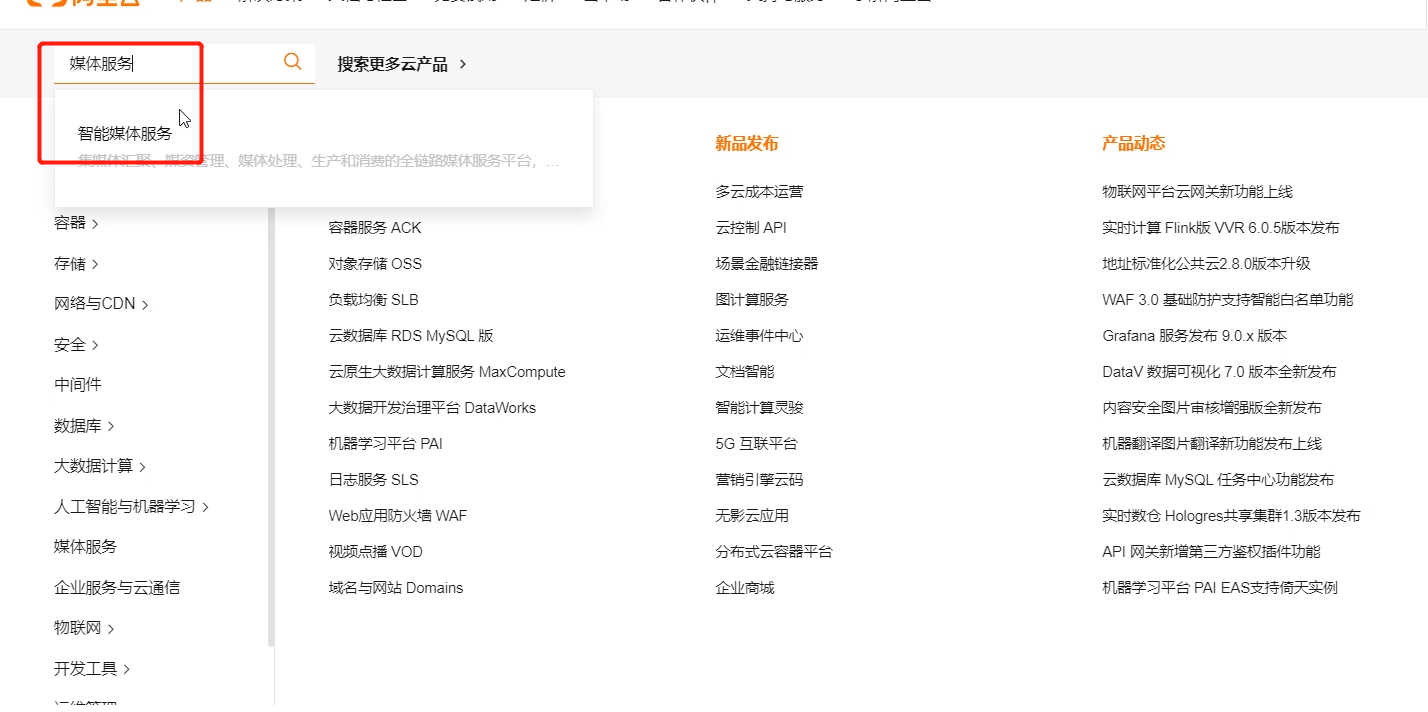
Task: Open API 网关新增第三方鉴权插件功能
Action: coord(1211,552)
